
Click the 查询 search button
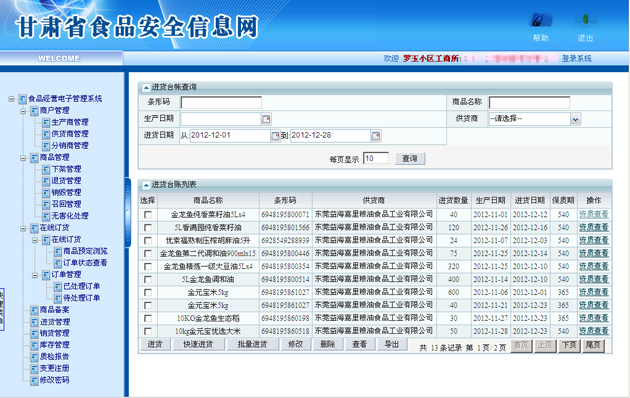[x=410, y=159]
